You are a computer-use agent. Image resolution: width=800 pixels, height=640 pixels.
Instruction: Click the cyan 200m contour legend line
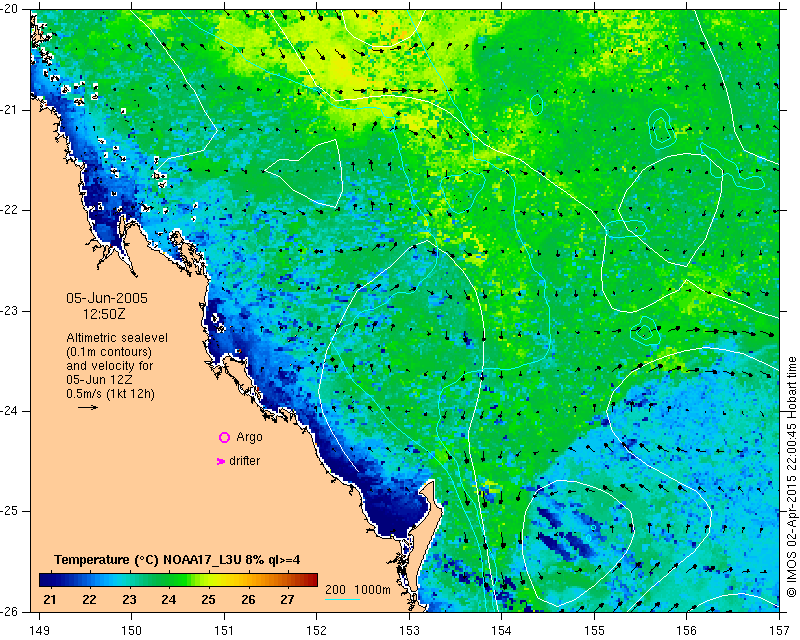pyautogui.click(x=342, y=599)
